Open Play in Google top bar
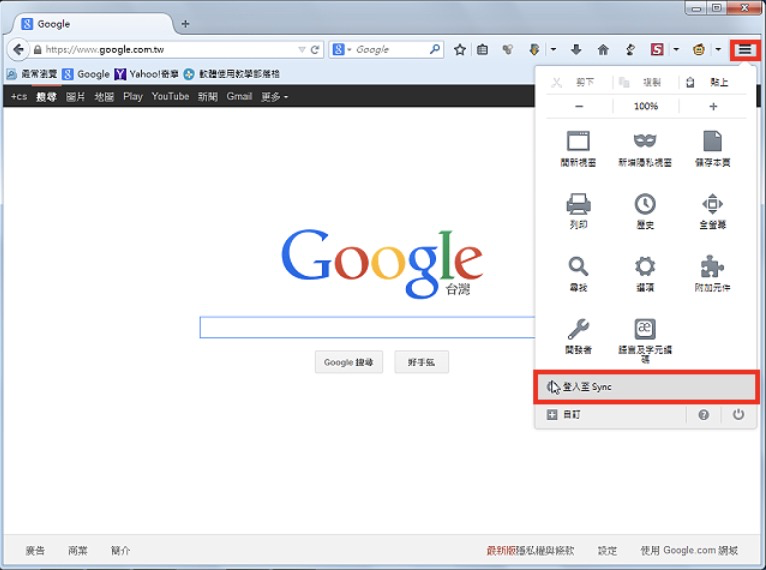 (133, 97)
